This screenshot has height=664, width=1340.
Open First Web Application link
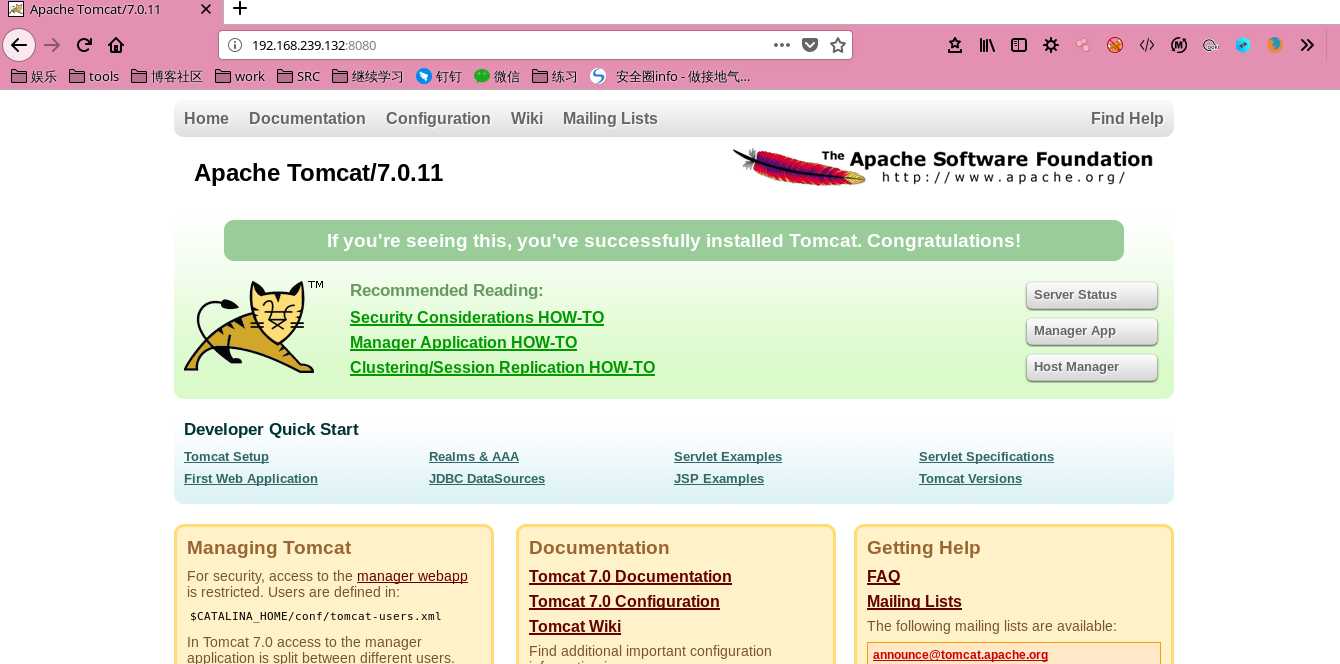pyautogui.click(x=251, y=479)
